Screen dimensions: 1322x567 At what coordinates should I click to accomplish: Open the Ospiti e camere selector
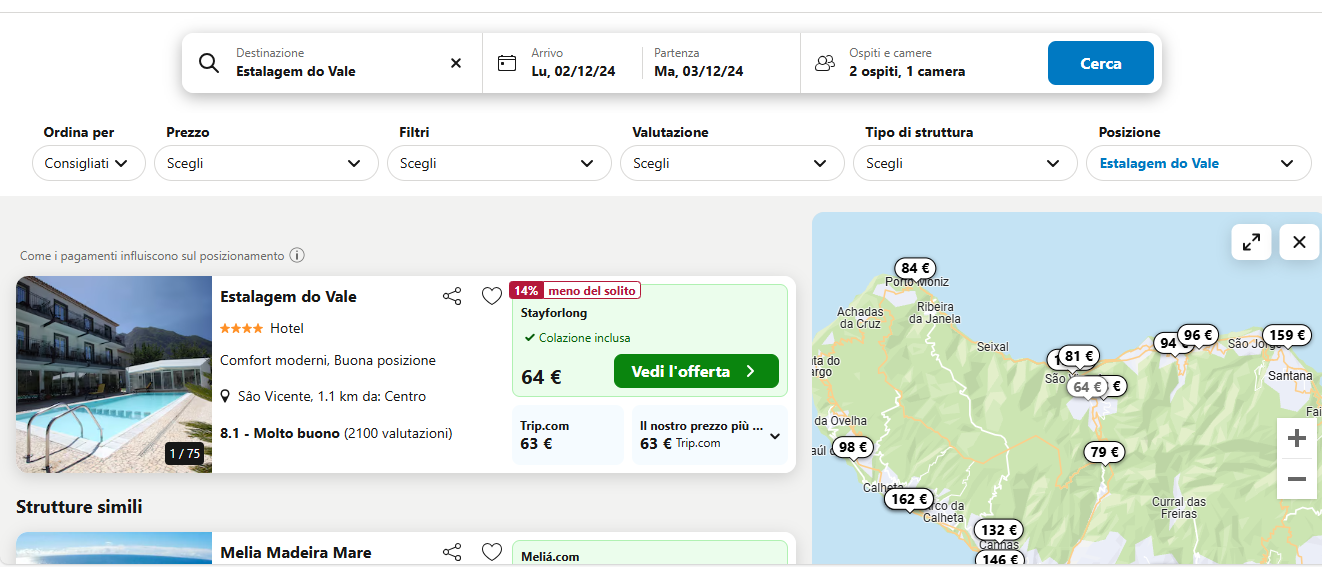click(906, 63)
